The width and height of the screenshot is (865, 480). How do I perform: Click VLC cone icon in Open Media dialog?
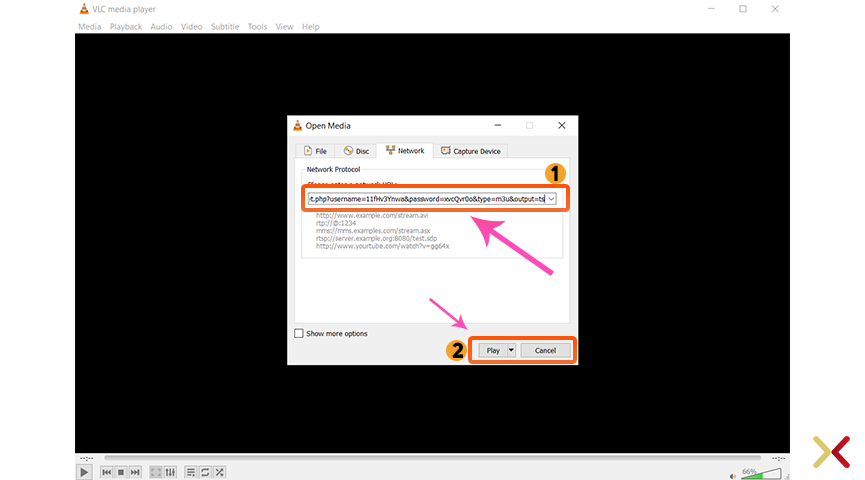tap(297, 126)
